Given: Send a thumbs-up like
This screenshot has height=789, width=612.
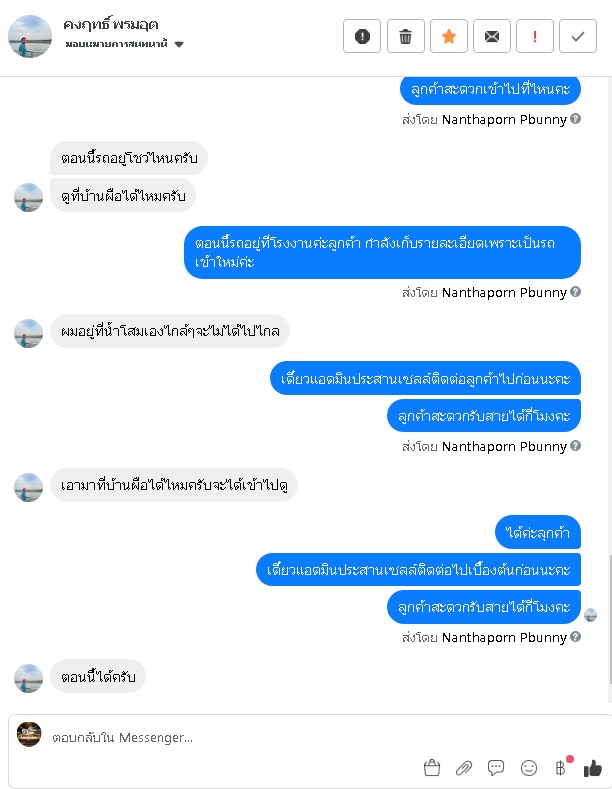Looking at the screenshot, I should tap(593, 768).
